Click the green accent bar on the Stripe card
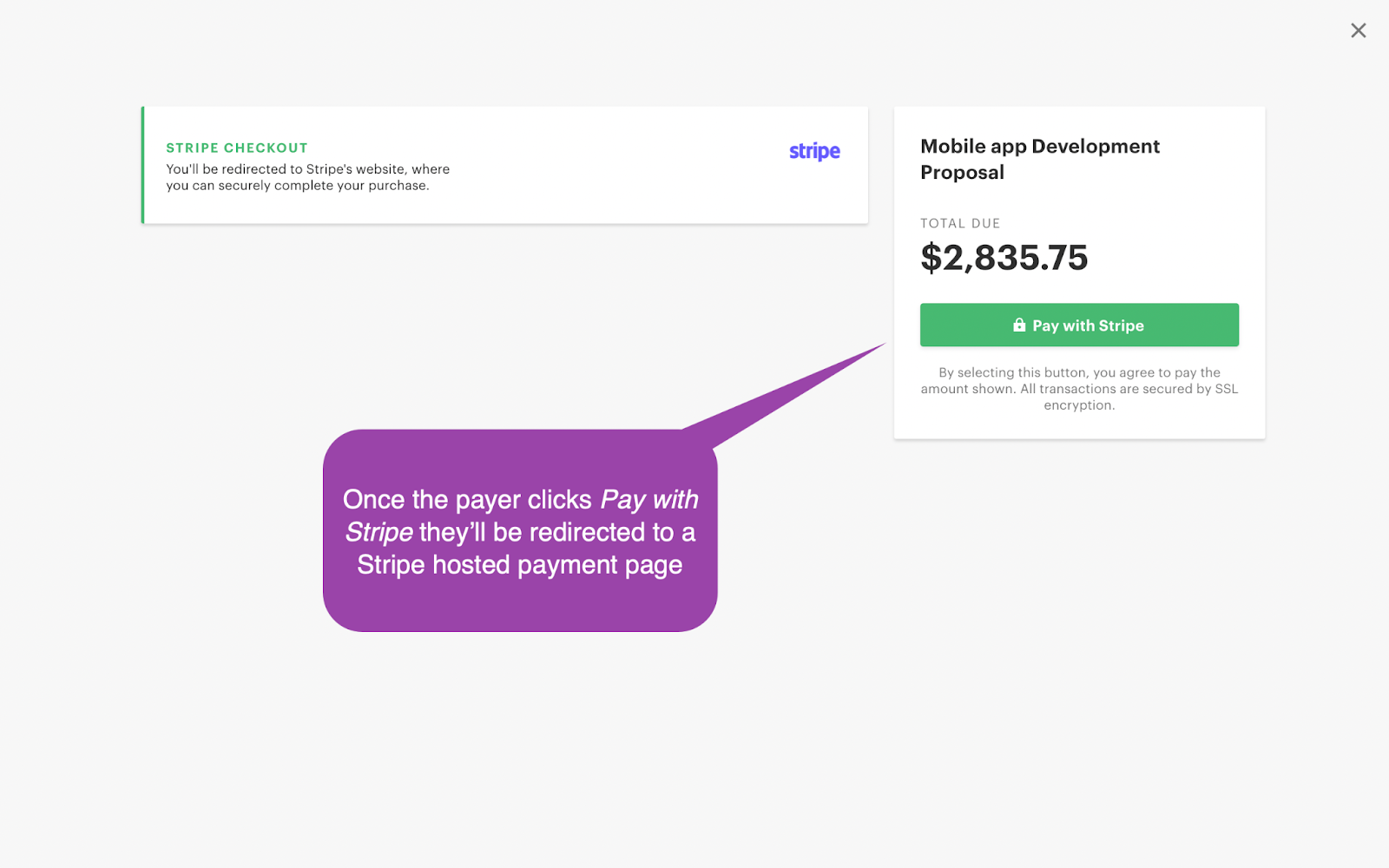The image size is (1389, 868). [143, 165]
